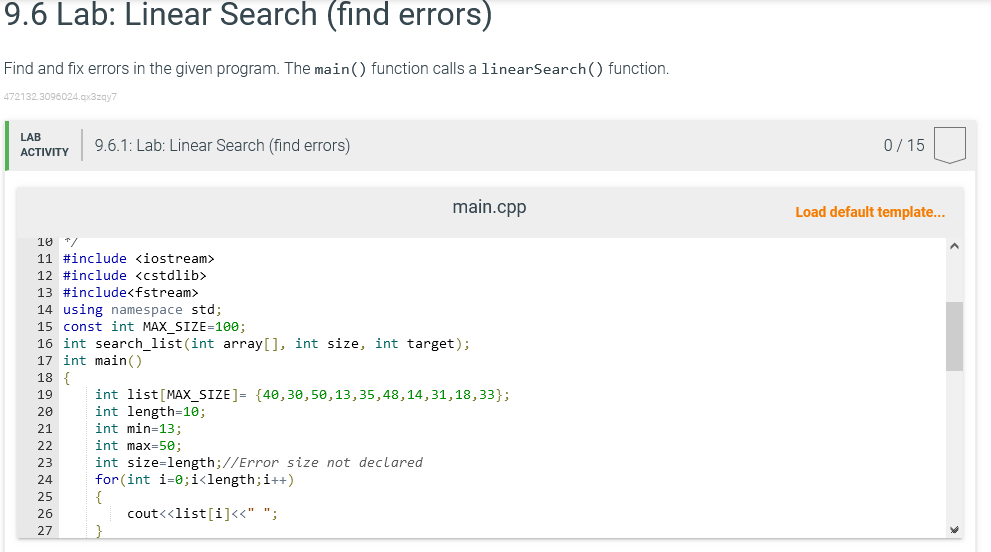991x552 pixels.
Task: Click 'int max=50;' on line 22
Action: pyautogui.click(x=138, y=446)
